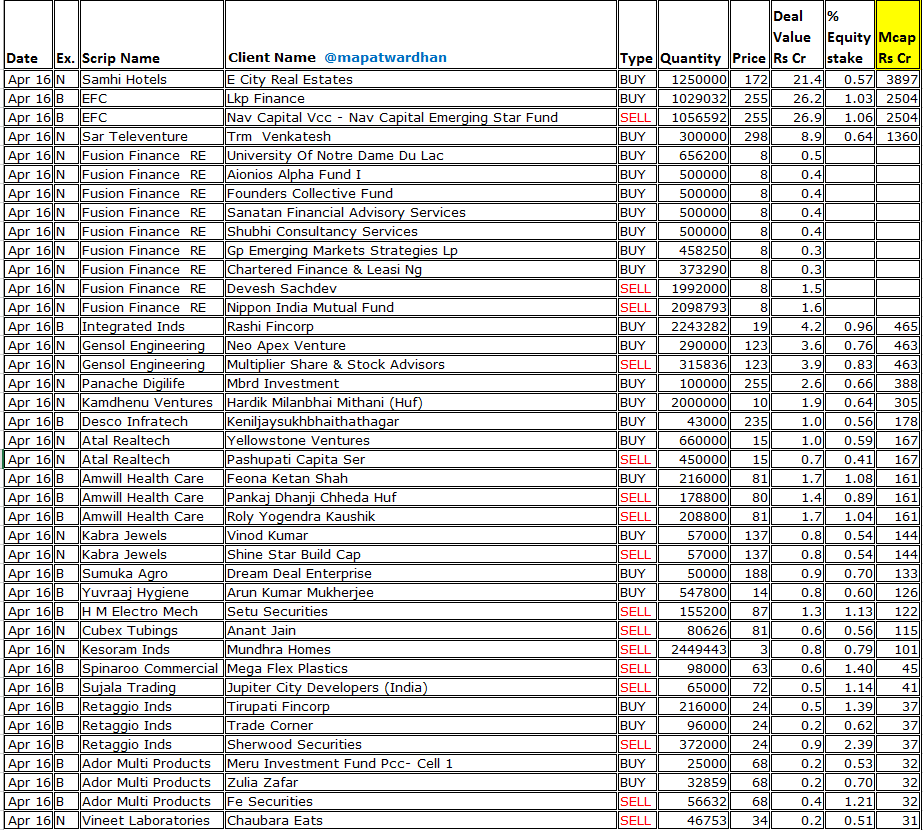923x830 pixels.
Task: Select the E City Real Estates client cell
Action: pyautogui.click(x=421, y=79)
